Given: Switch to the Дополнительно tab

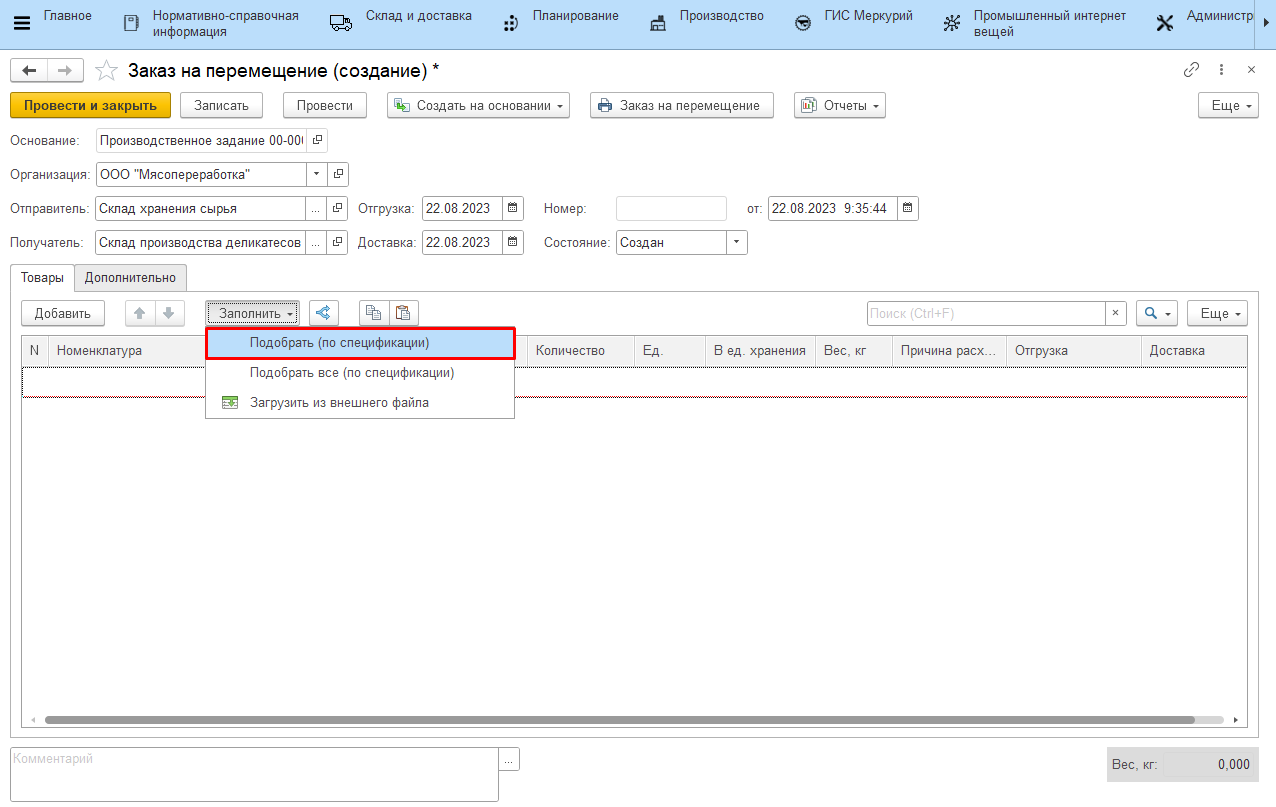Looking at the screenshot, I should click(130, 278).
